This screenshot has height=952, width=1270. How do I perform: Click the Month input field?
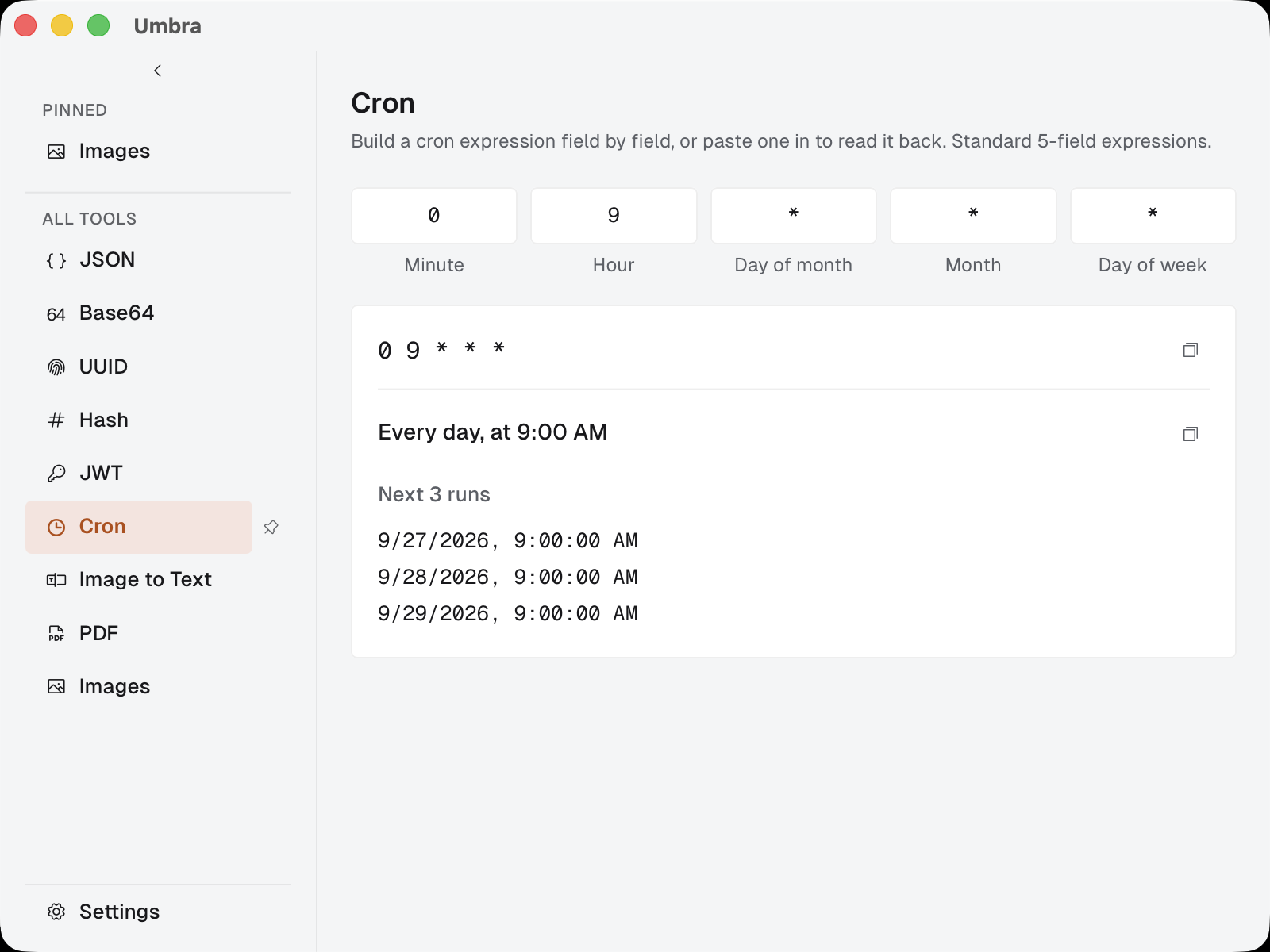(973, 216)
